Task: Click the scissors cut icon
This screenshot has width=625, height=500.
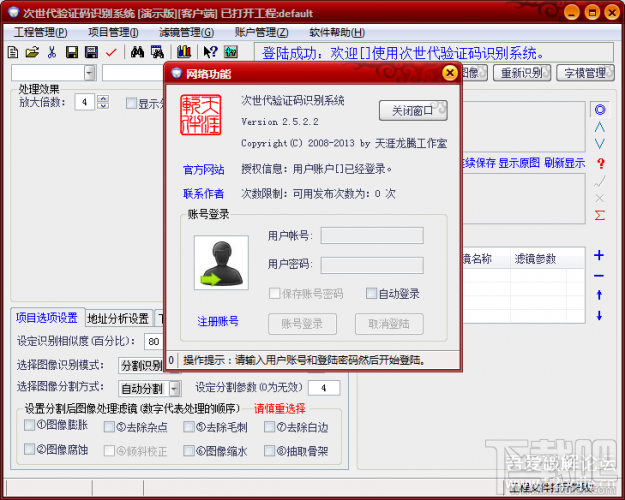Action: pyautogui.click(x=52, y=52)
